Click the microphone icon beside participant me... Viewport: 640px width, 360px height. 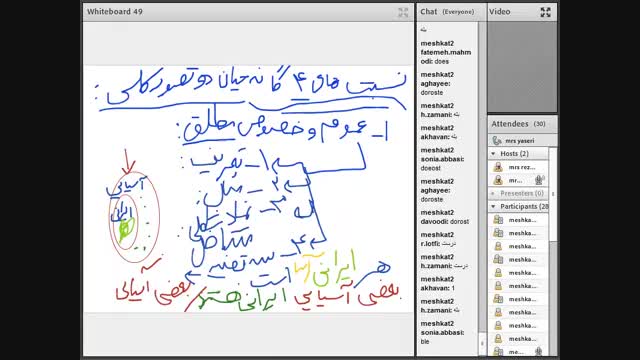pyautogui.click(x=538, y=351)
